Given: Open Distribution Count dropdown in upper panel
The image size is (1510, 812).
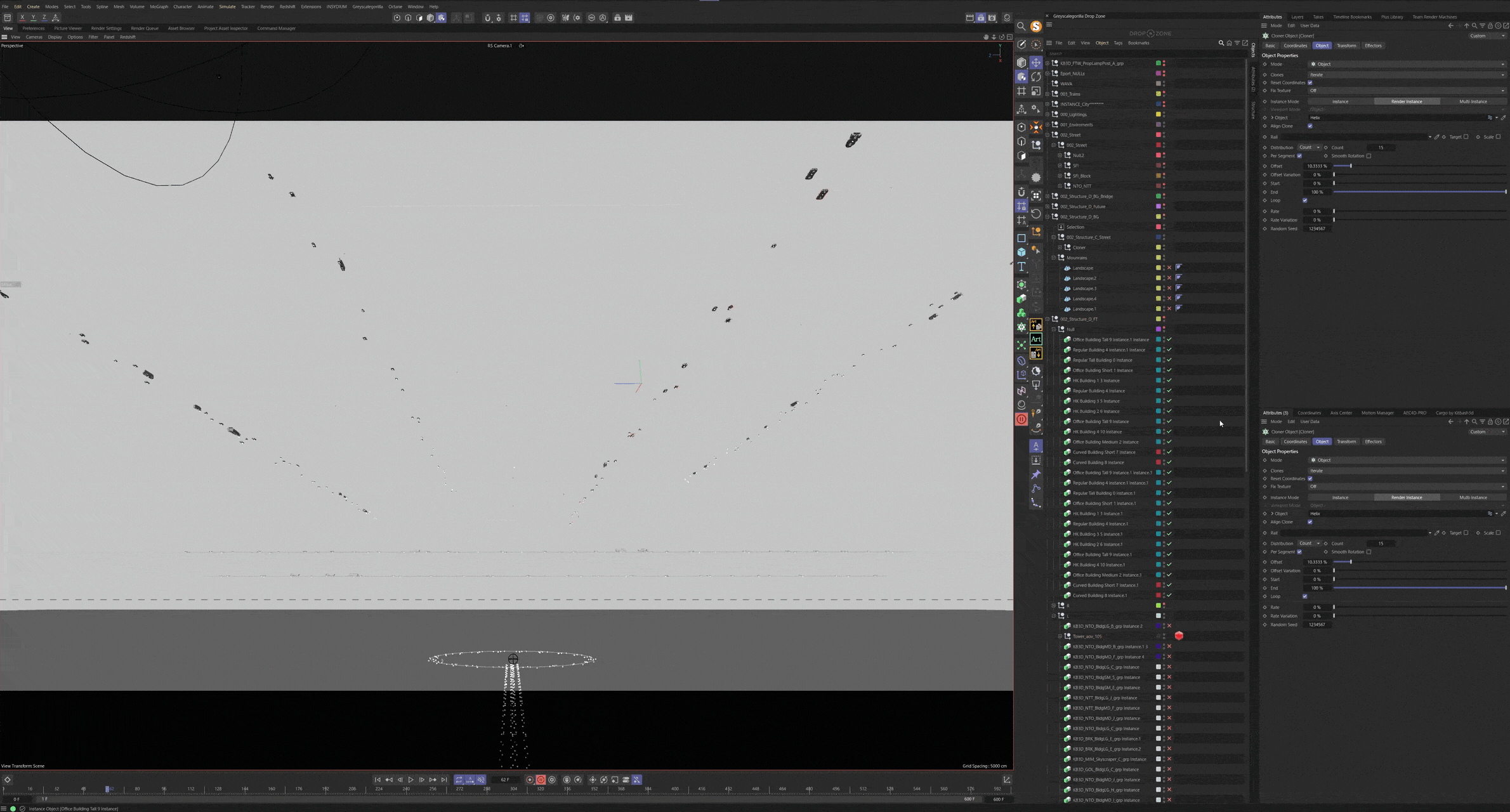Looking at the screenshot, I should [x=1310, y=147].
